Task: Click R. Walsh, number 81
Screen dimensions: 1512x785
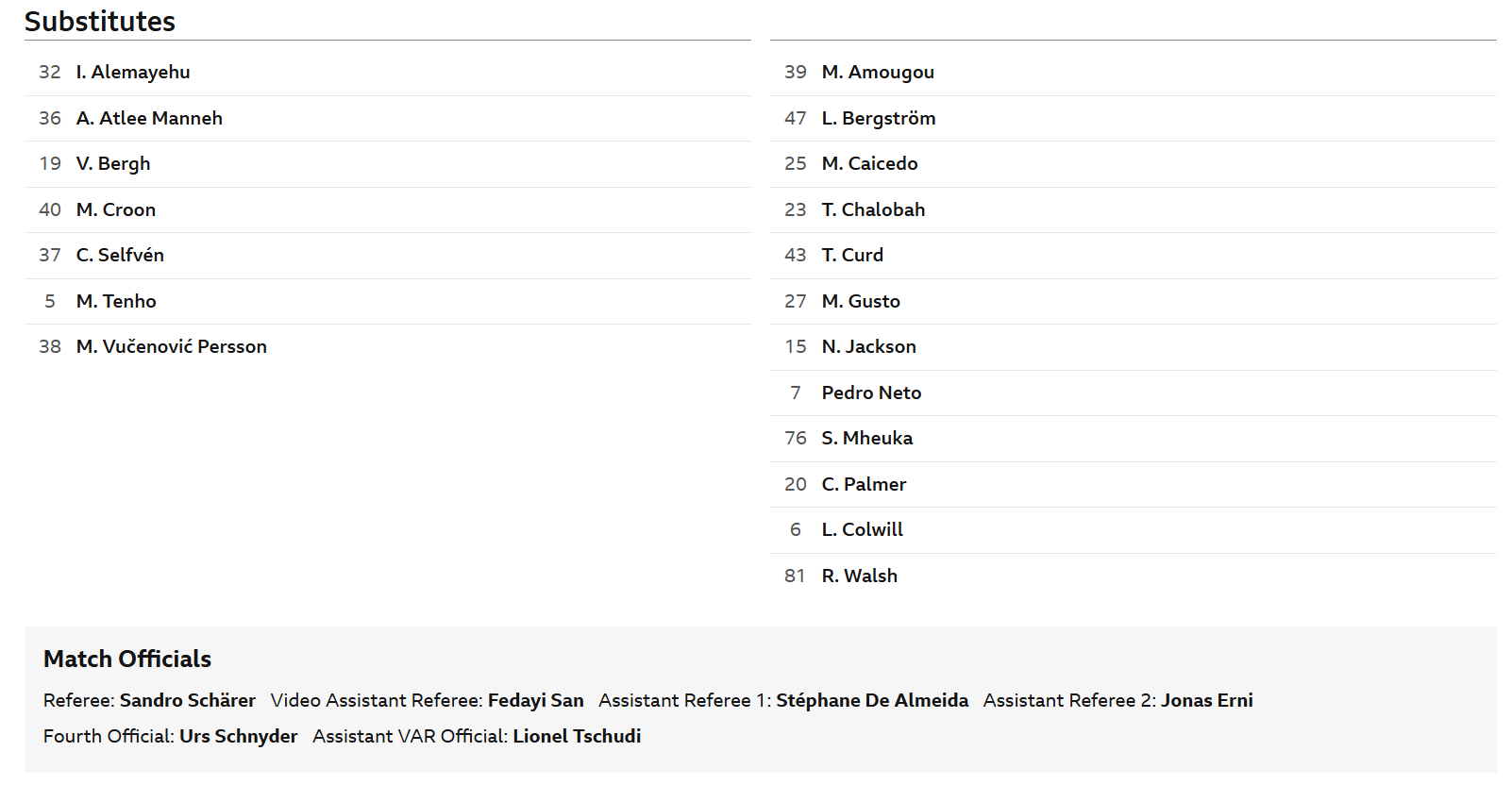Action: click(859, 576)
